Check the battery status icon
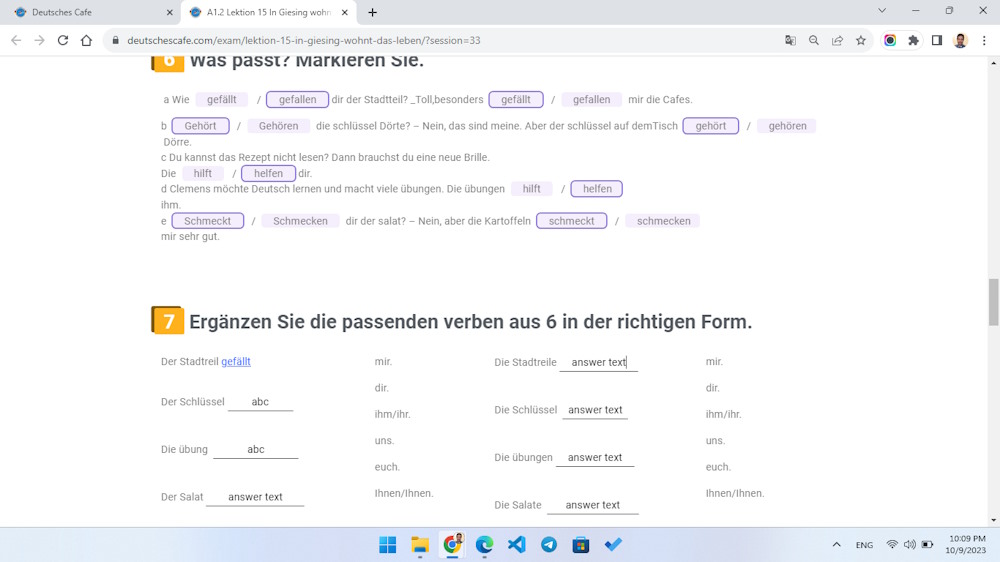This screenshot has height=562, width=1000. click(927, 545)
